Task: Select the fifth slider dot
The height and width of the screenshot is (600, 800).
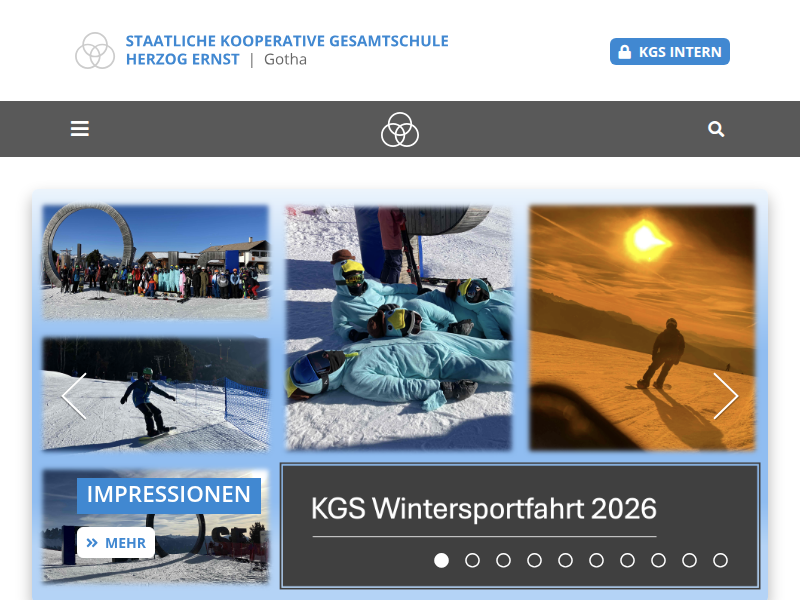Action: 565,560
